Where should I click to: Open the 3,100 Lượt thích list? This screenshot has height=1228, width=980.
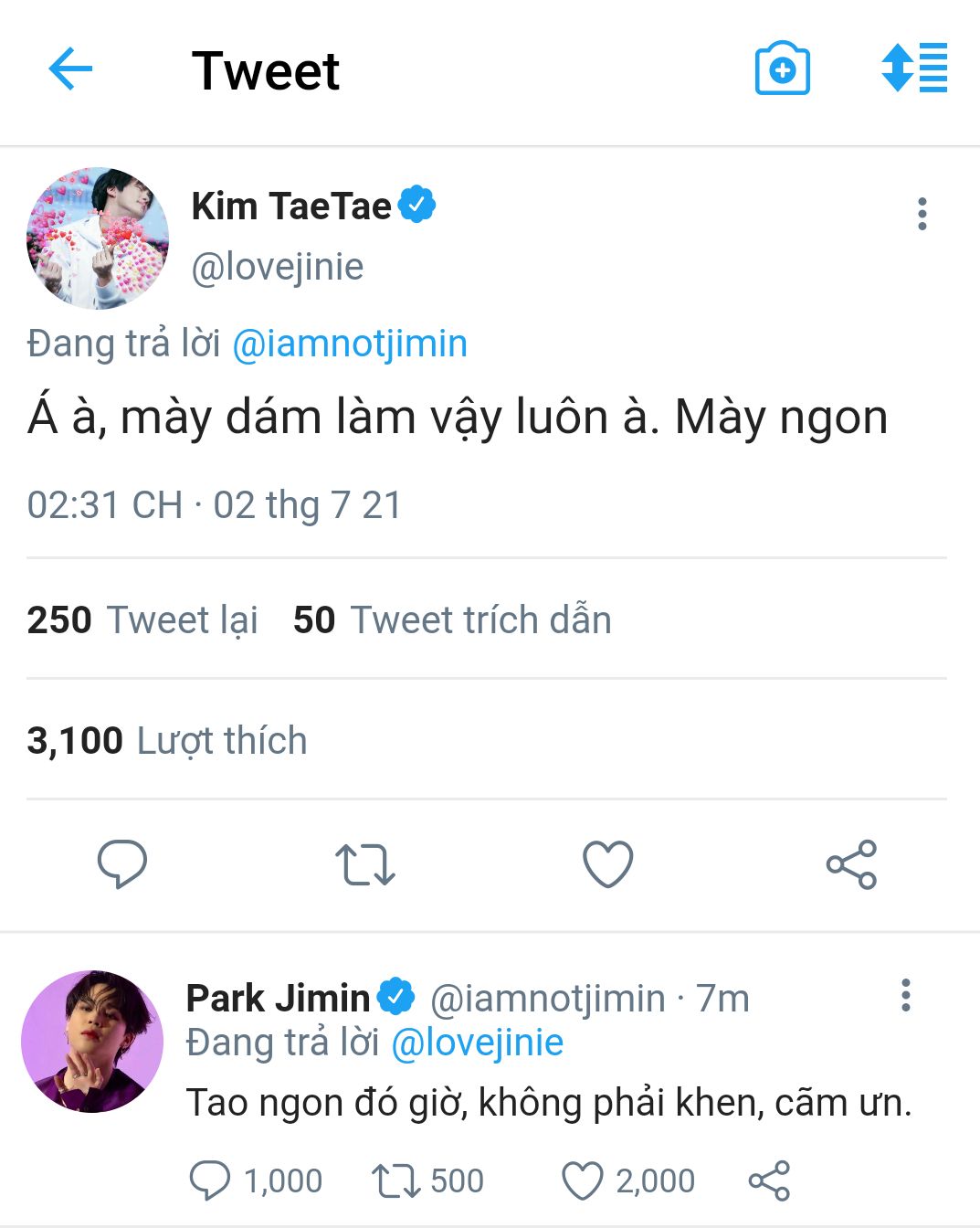coord(167,740)
